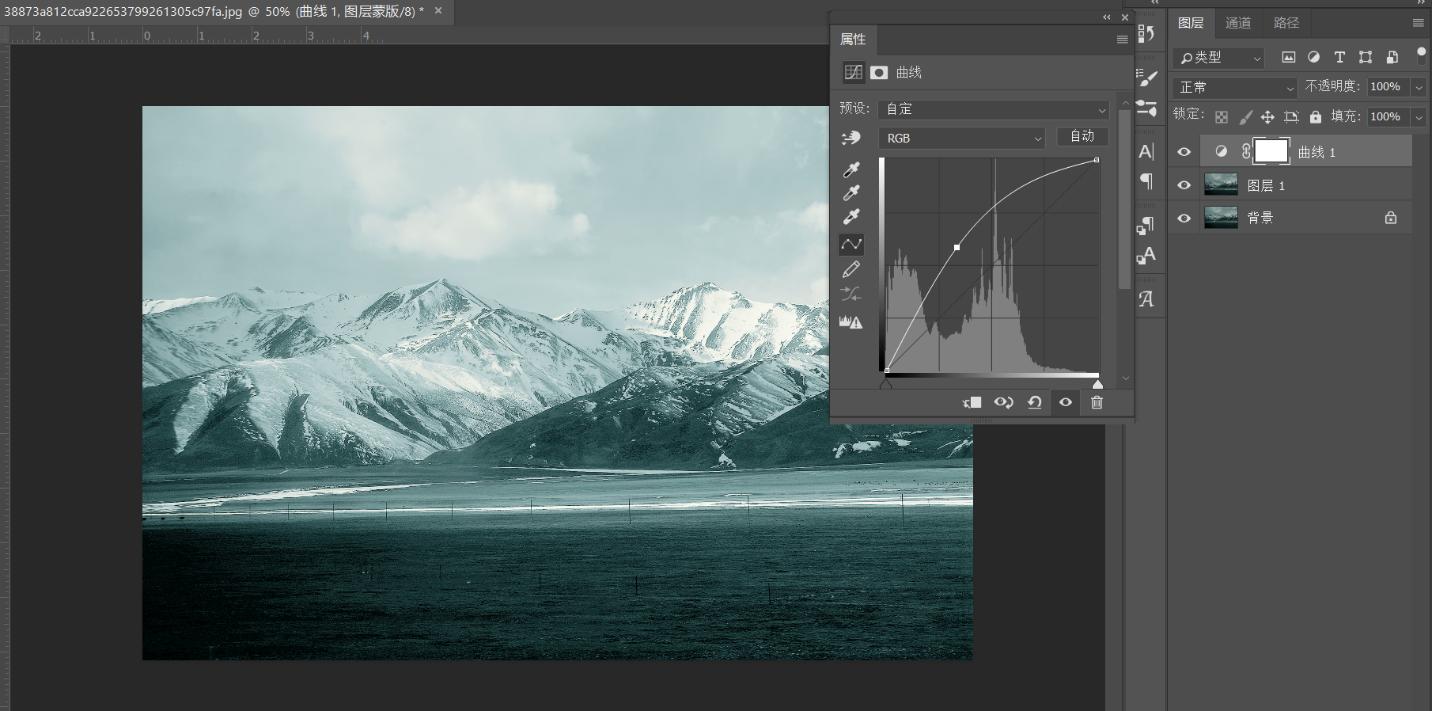Open the RGB channel dropdown
The height and width of the screenshot is (711, 1432).
point(960,137)
